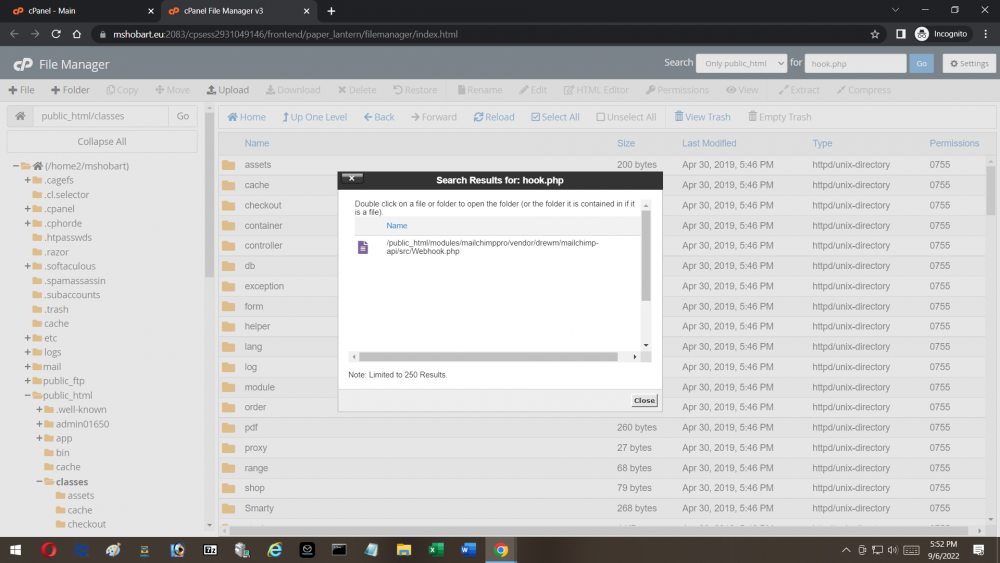The height and width of the screenshot is (563, 1000).
Task: Reload the file listing
Action: (x=494, y=117)
